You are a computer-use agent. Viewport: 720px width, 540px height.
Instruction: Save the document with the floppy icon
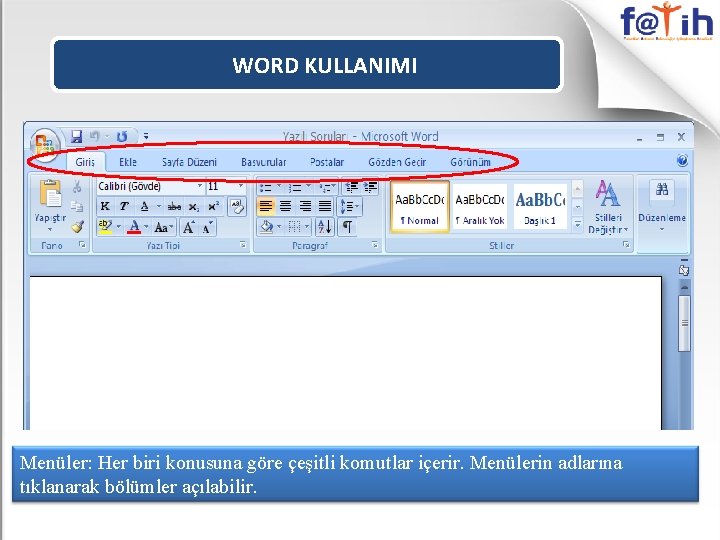[x=76, y=136]
